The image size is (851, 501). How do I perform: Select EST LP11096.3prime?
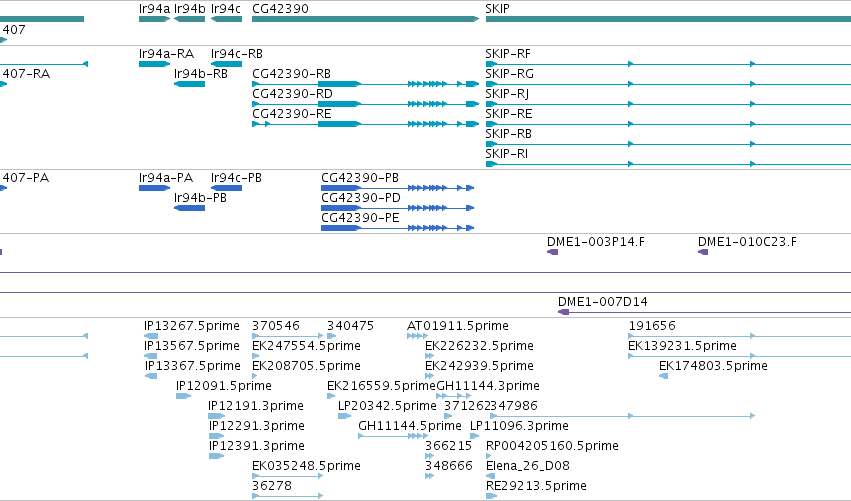[474, 436]
